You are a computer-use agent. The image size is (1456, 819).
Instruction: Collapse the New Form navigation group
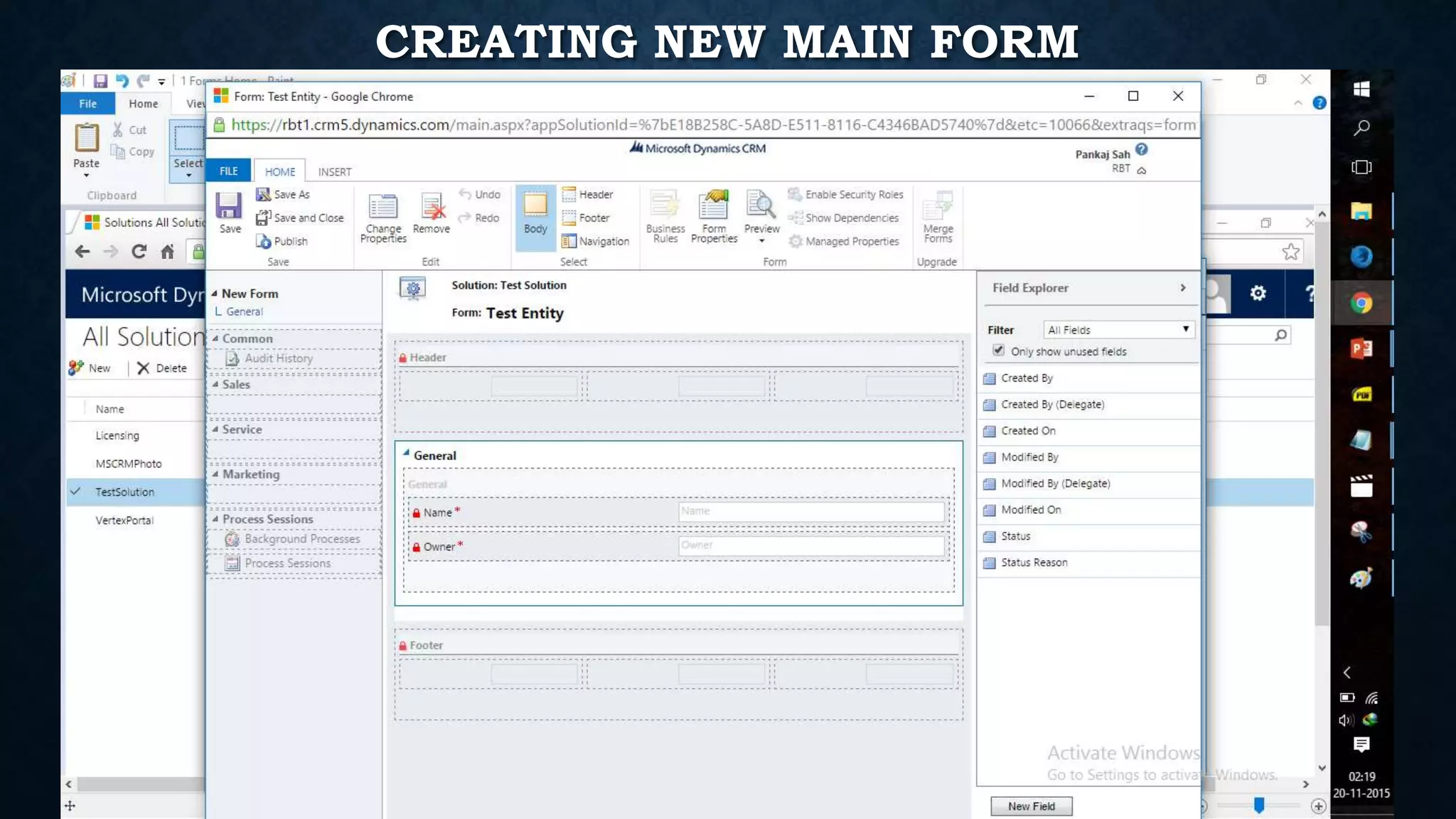[215, 293]
